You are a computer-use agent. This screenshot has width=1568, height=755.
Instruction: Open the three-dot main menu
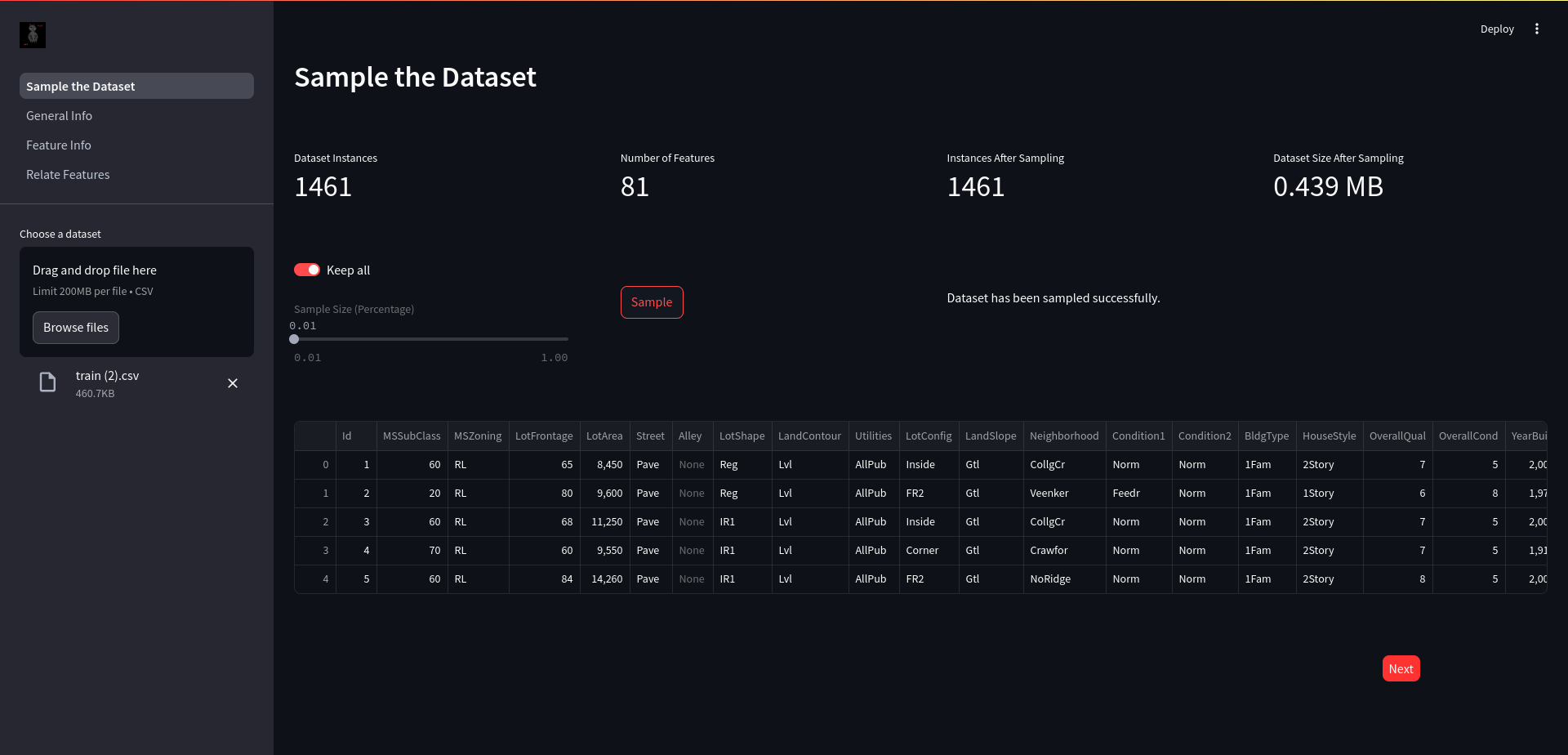coord(1537,29)
